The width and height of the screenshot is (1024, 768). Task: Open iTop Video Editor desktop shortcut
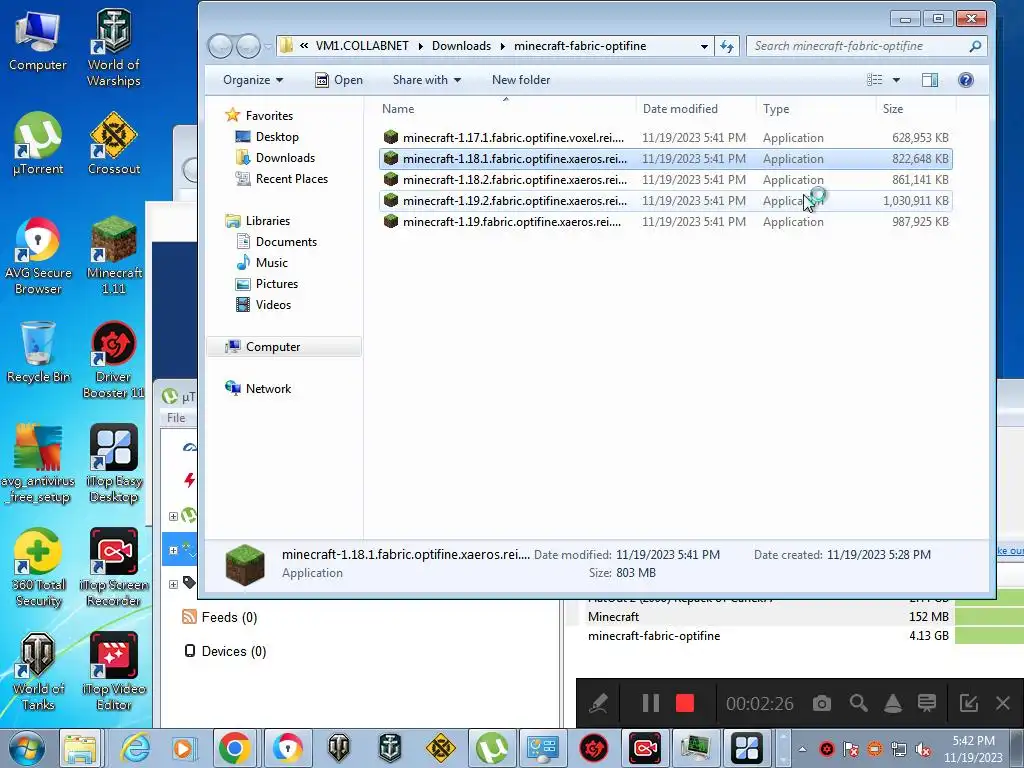coord(114,671)
